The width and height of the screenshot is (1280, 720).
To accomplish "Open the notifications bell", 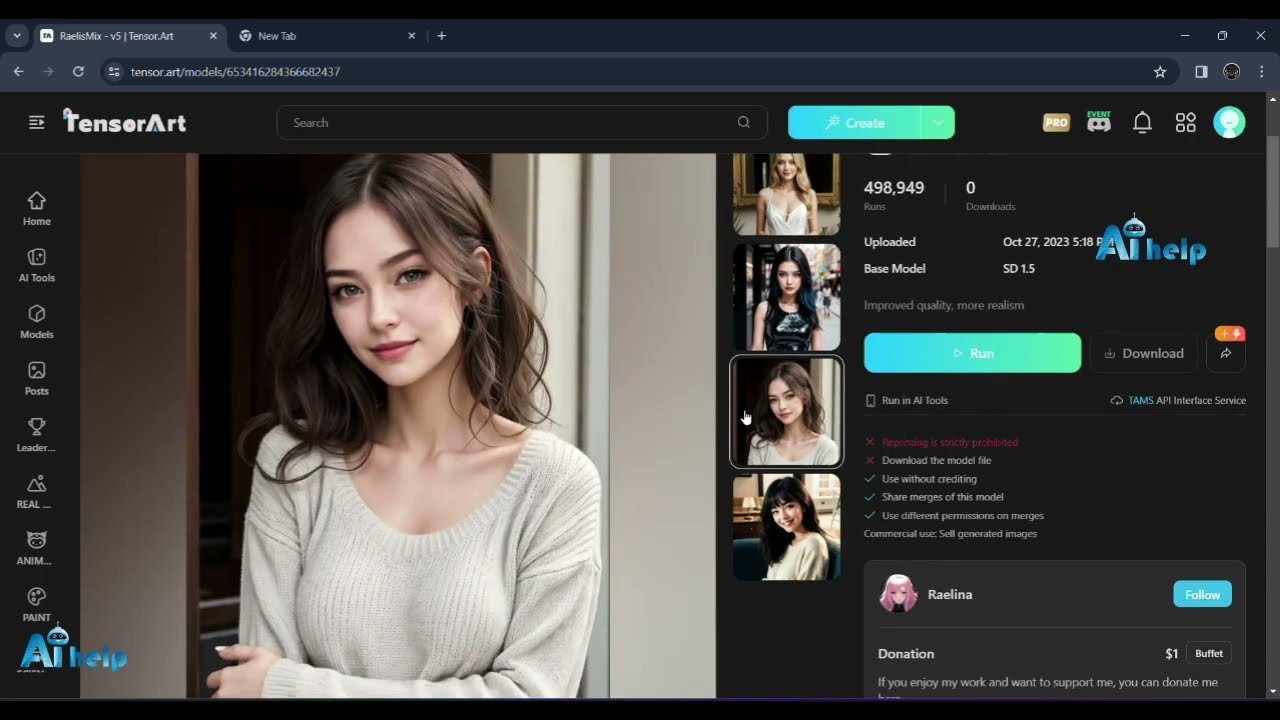I will coord(1142,122).
